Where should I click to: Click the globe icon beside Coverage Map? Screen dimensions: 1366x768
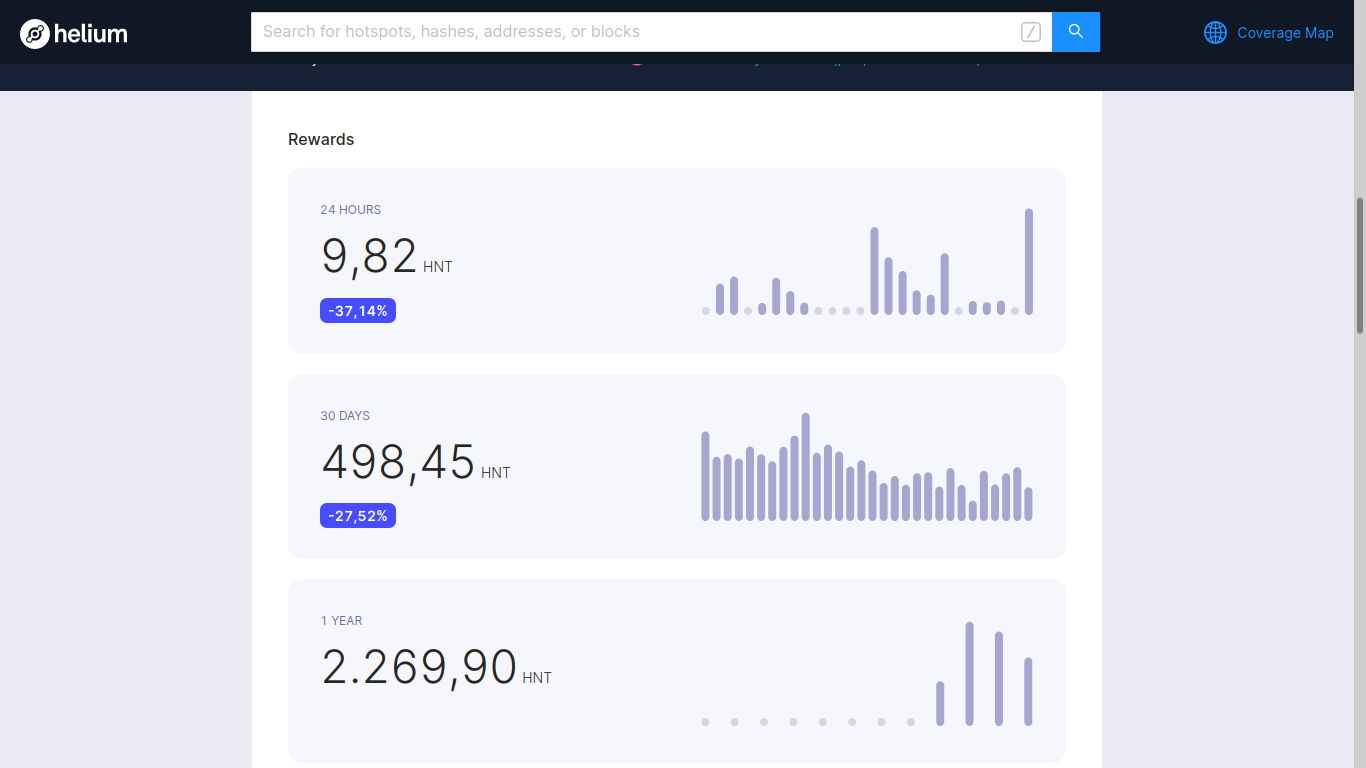tap(1215, 33)
